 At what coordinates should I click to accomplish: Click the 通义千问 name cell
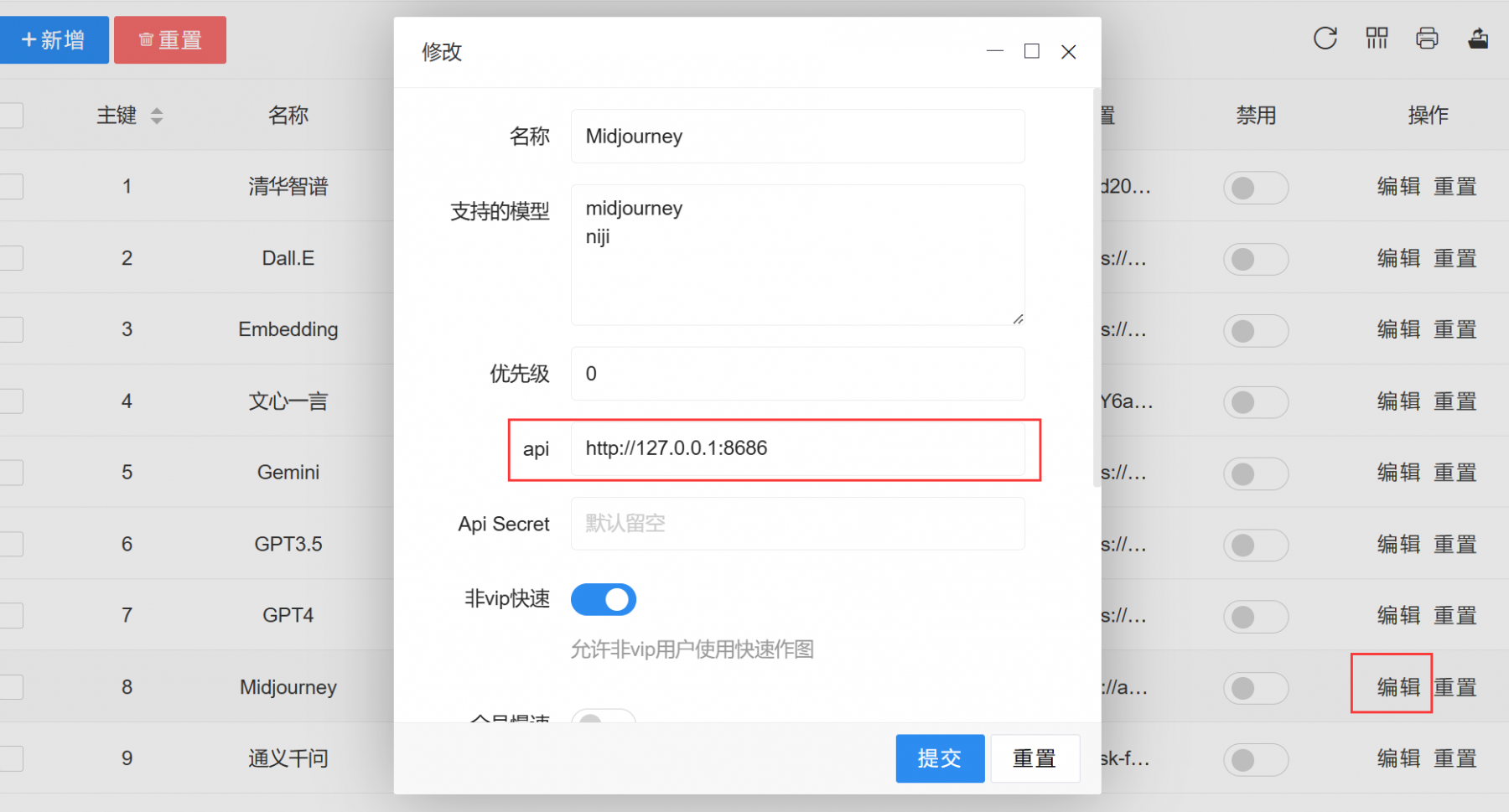pyautogui.click(x=288, y=758)
